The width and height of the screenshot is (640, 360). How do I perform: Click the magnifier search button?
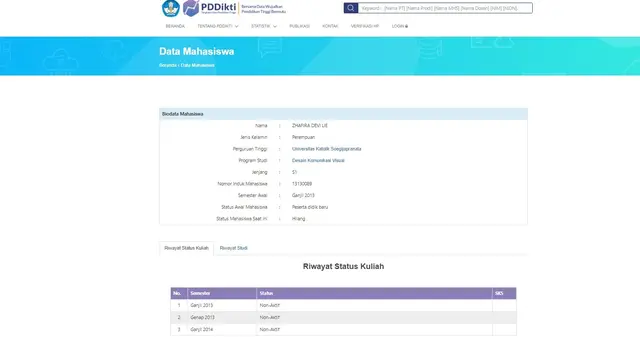[x=351, y=8]
